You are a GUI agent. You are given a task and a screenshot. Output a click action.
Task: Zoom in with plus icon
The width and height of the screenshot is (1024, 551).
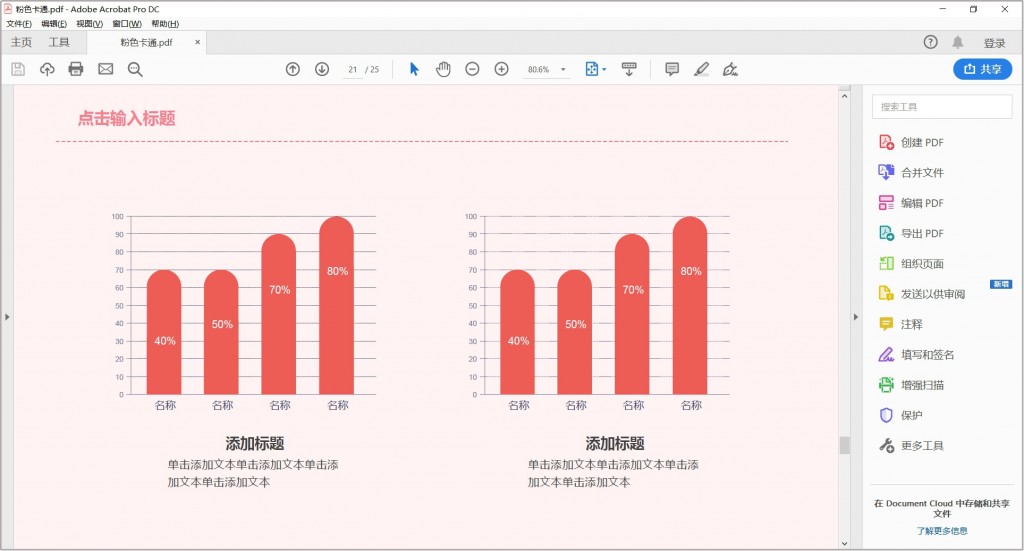[x=502, y=69]
